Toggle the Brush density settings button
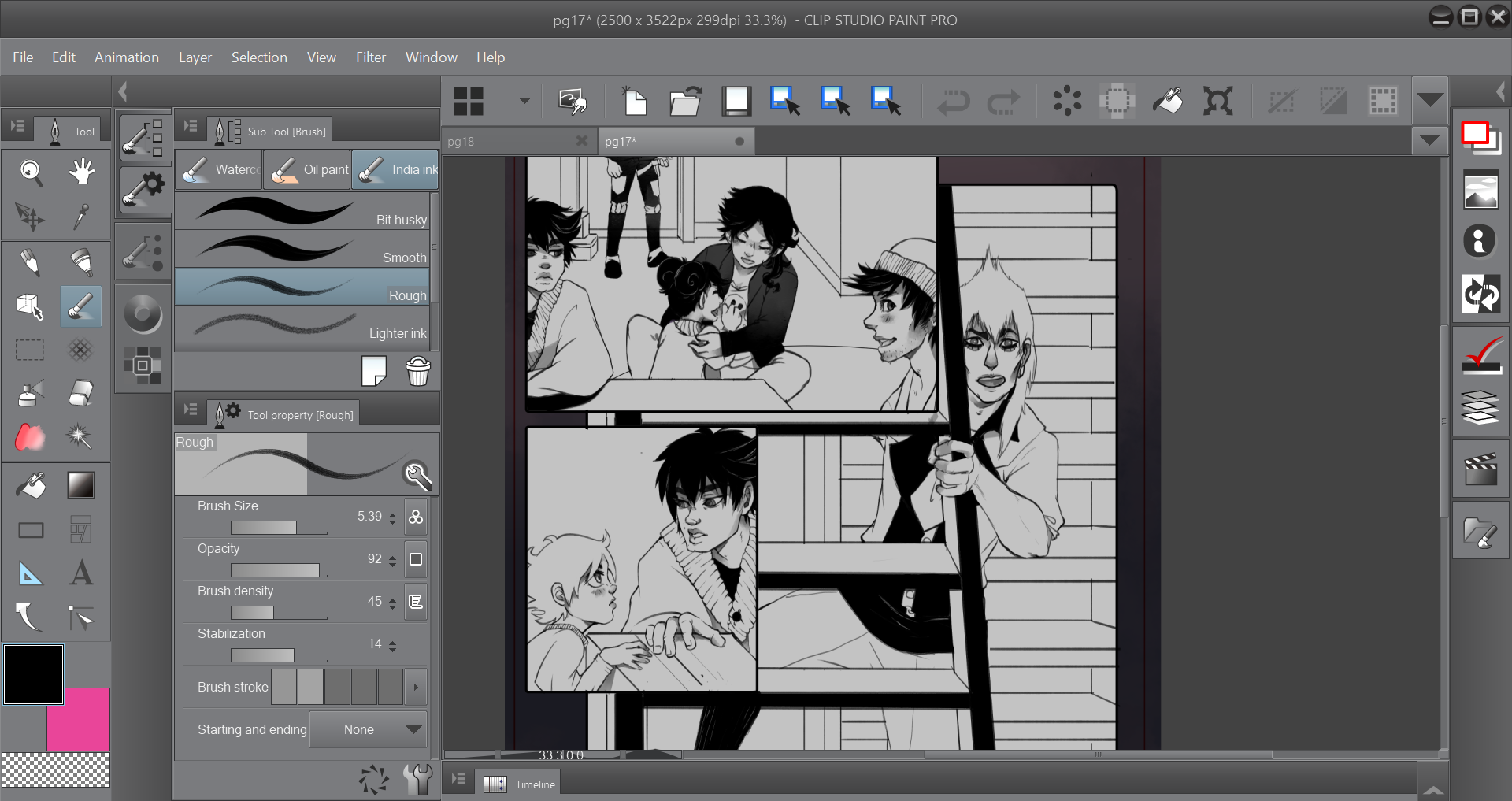This screenshot has height=801, width=1512. pyautogui.click(x=416, y=602)
